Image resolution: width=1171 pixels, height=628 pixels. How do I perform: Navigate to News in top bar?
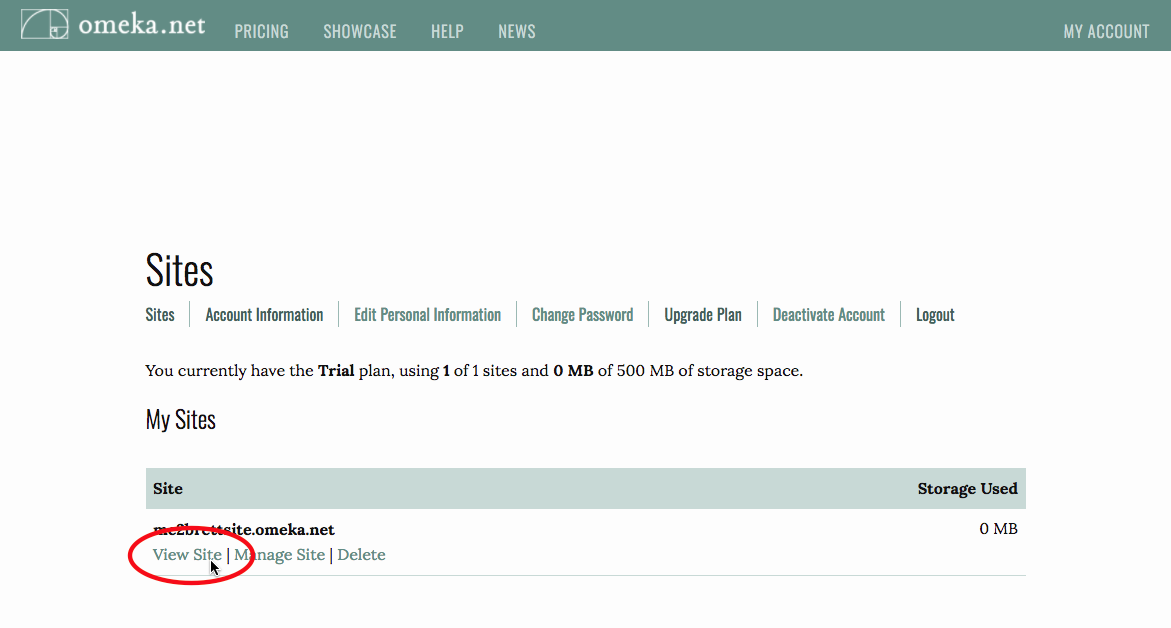[x=517, y=32]
